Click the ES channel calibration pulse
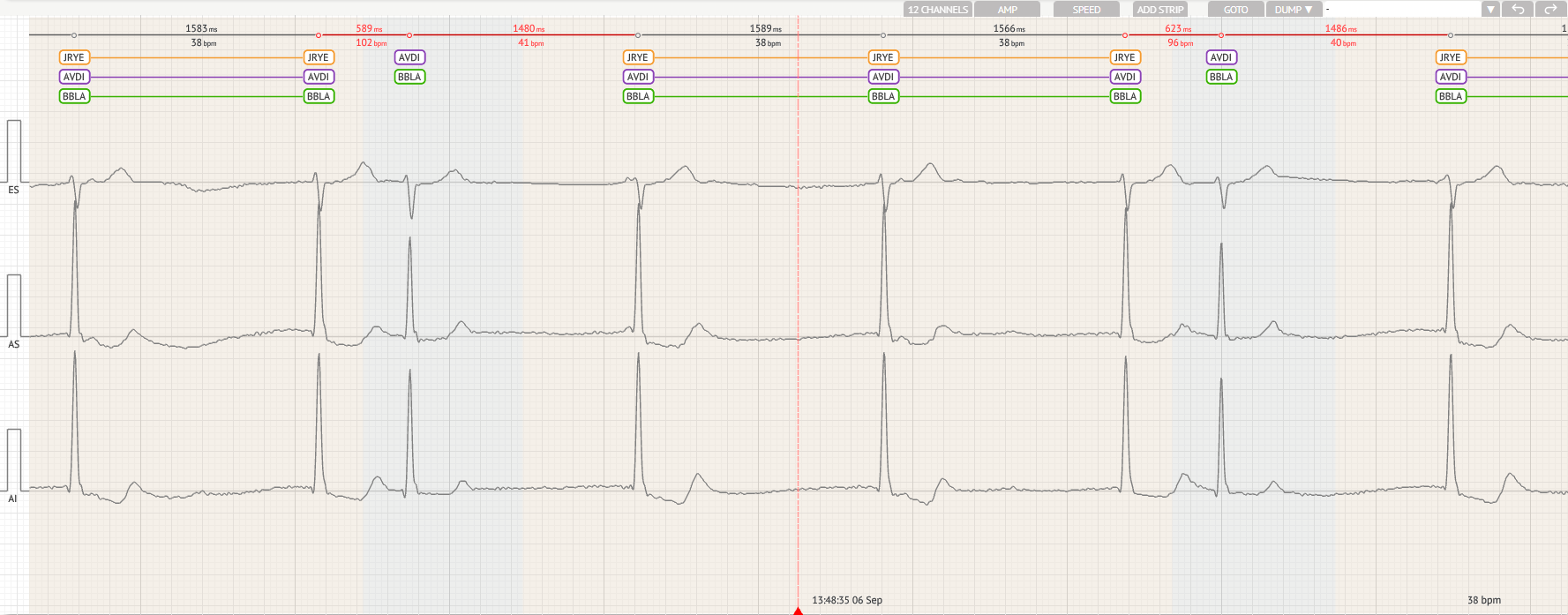1568x615 pixels. 14,152
